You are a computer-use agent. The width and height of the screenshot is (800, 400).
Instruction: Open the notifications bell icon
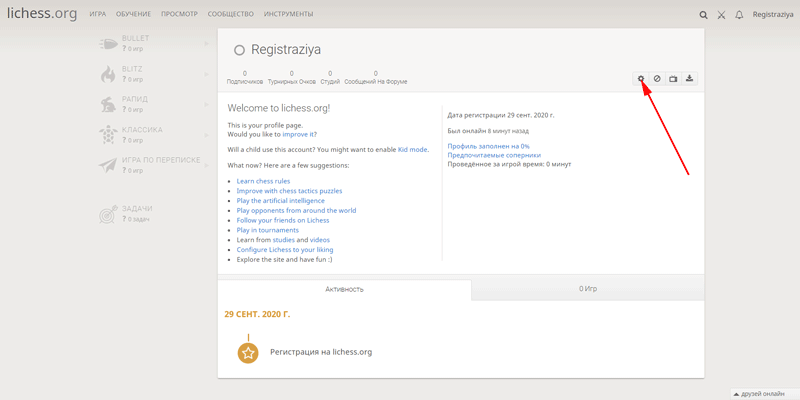click(x=739, y=15)
